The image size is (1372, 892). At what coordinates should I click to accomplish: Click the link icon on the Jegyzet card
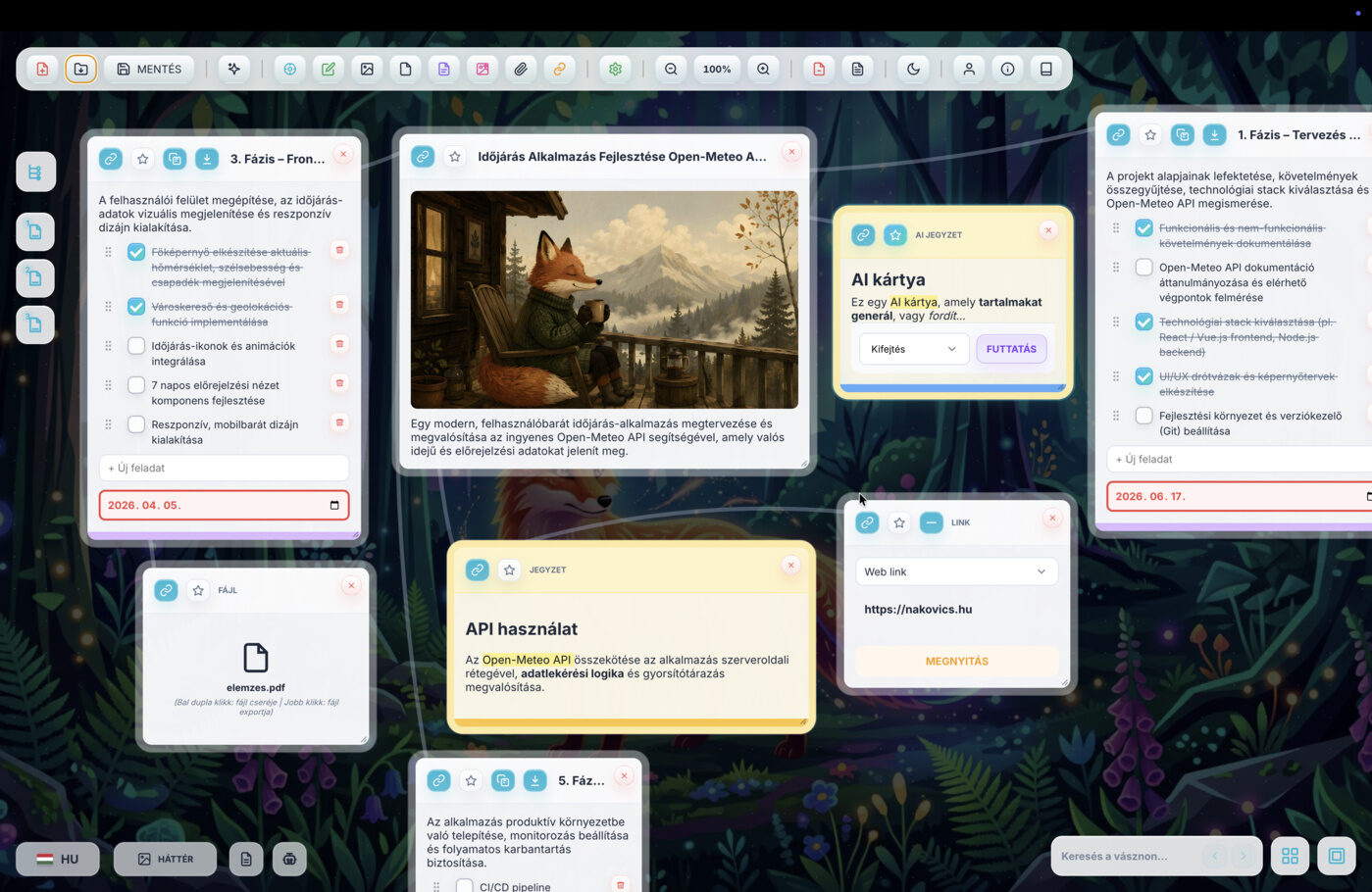pyautogui.click(x=477, y=570)
